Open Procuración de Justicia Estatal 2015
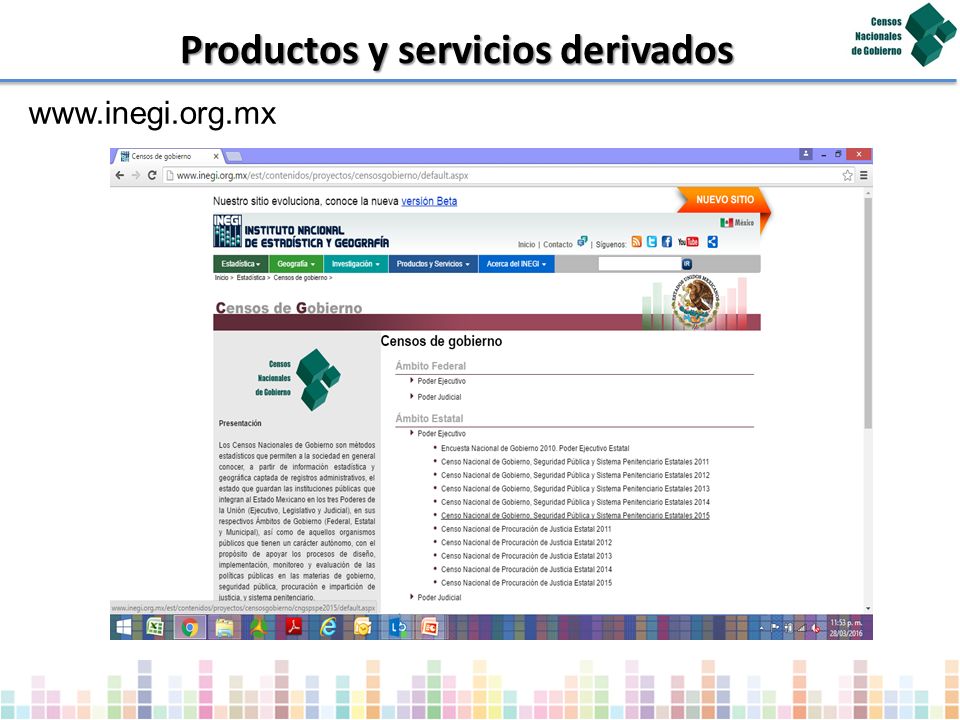960x720 pixels. click(x=526, y=583)
